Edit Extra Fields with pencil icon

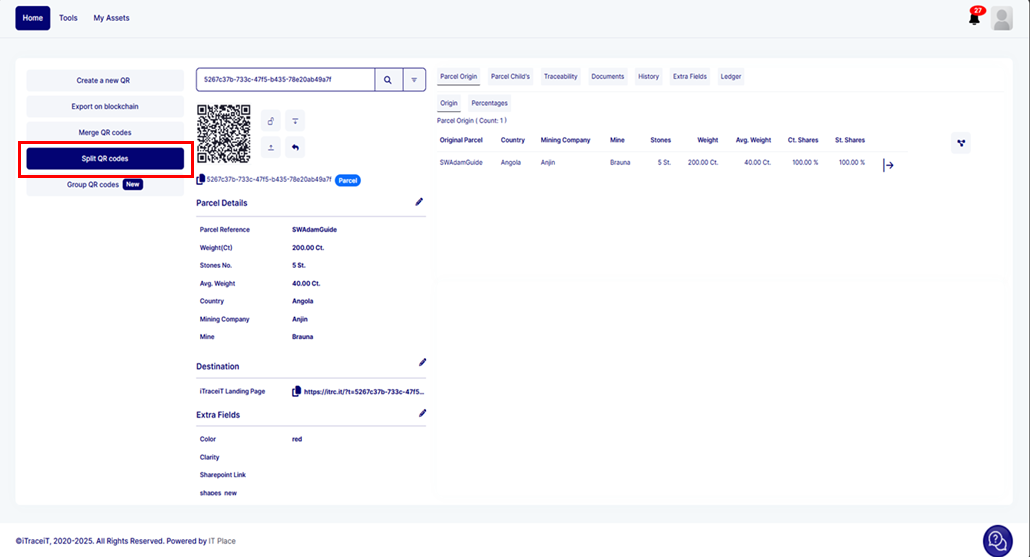click(422, 412)
